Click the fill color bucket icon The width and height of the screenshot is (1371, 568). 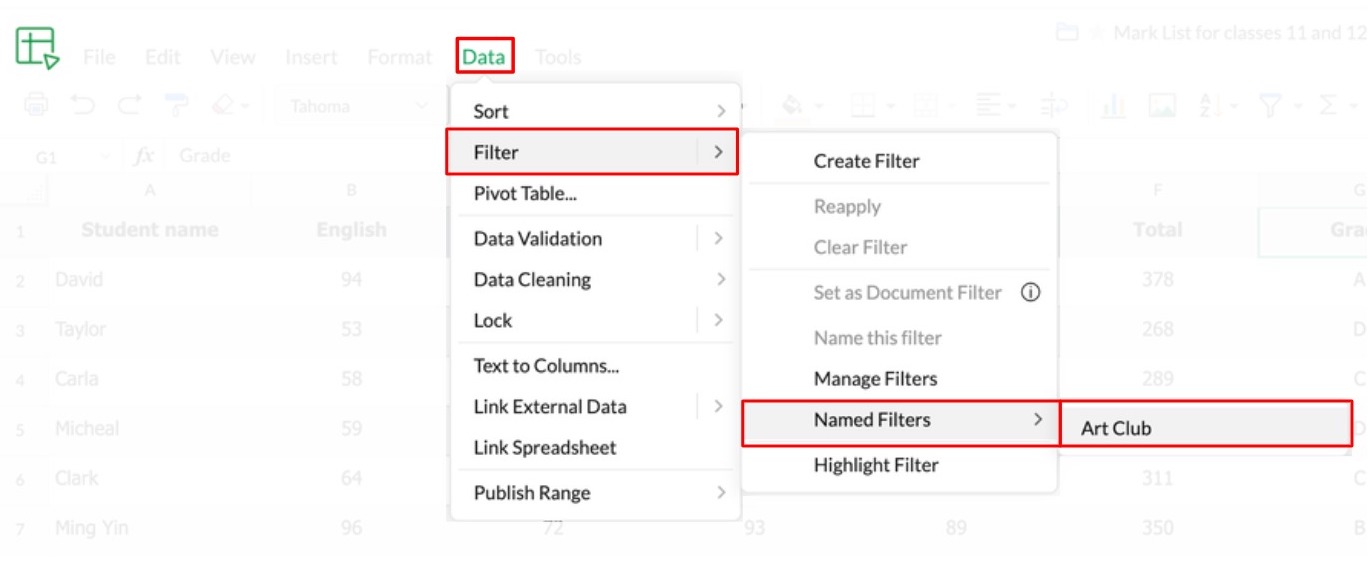[x=791, y=105]
